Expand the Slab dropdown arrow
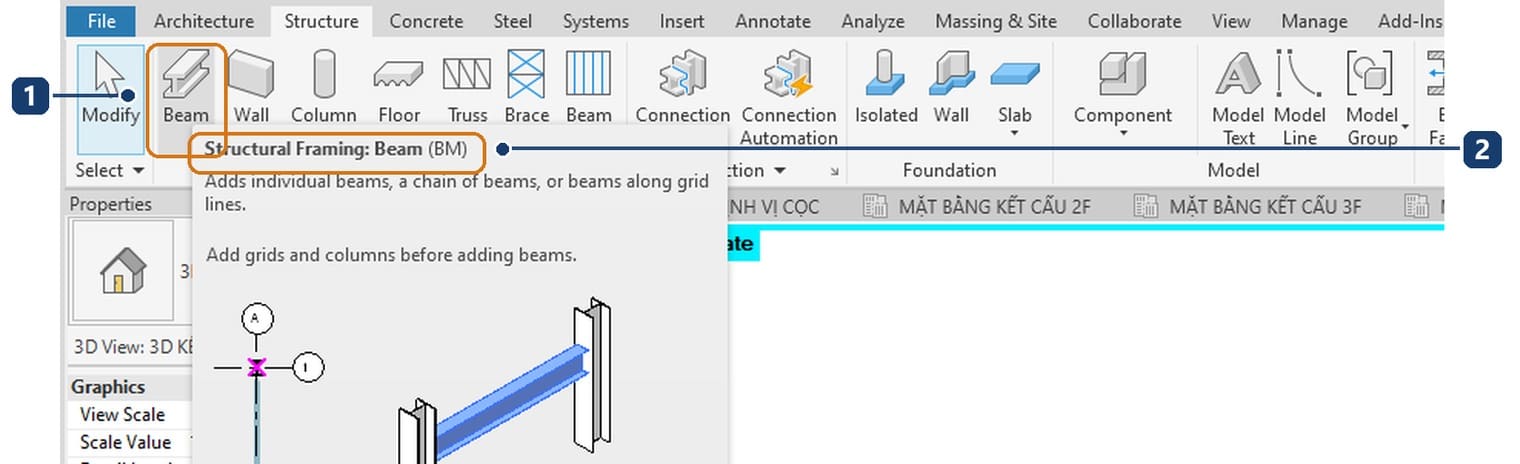The width and height of the screenshot is (1520, 464). (x=1015, y=135)
